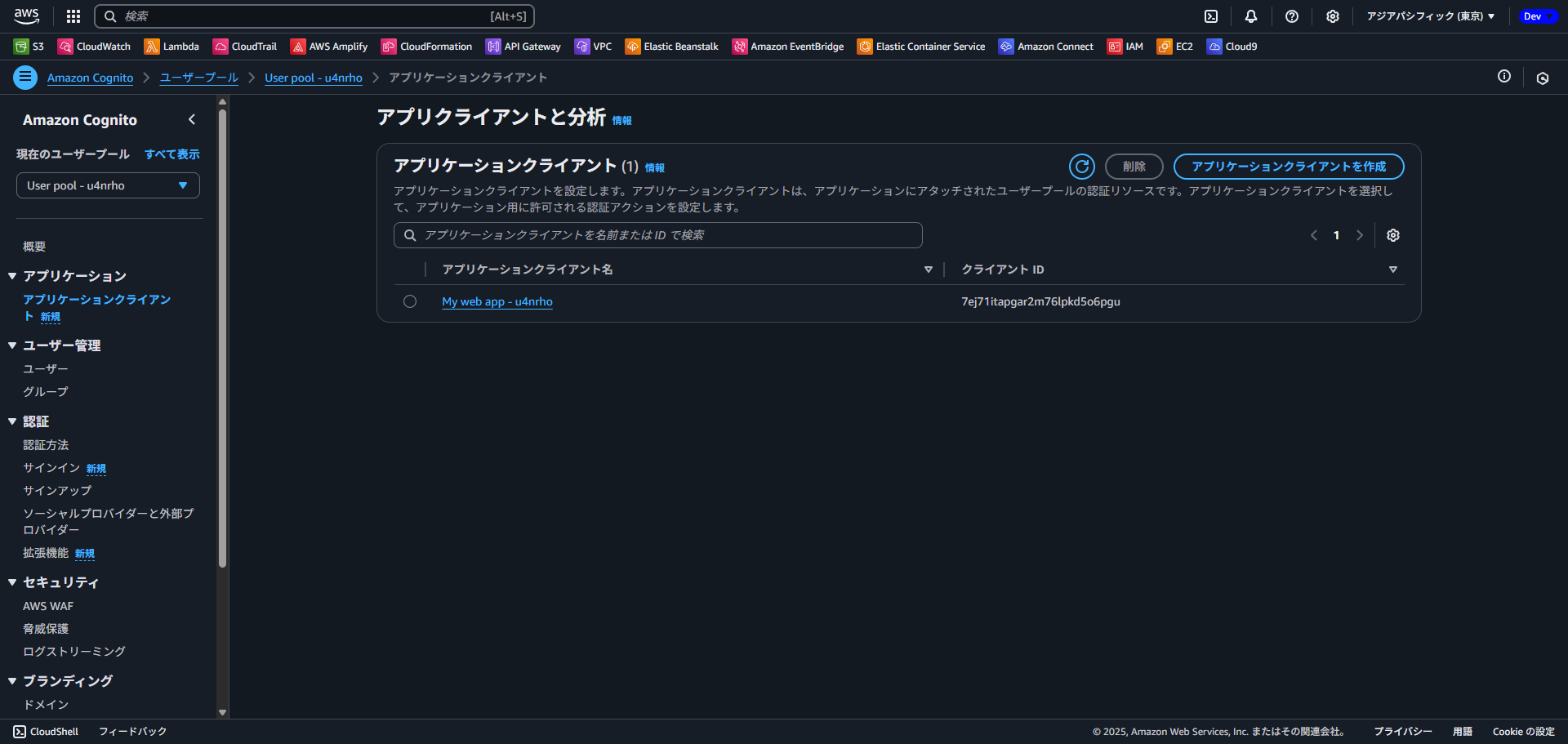Collapse the アプリケーション sidebar section
Viewport: 1568px width, 744px height.
(x=12, y=276)
